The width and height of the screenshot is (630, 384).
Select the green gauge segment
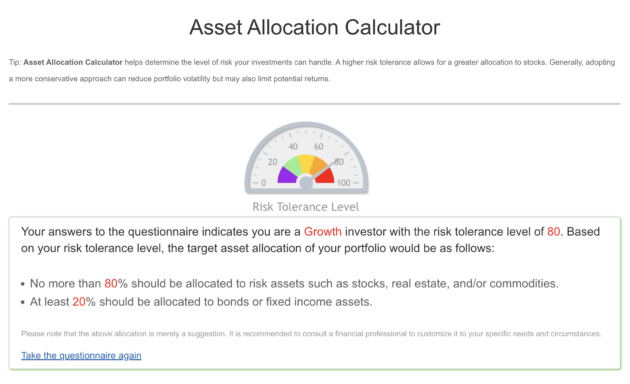click(x=293, y=166)
